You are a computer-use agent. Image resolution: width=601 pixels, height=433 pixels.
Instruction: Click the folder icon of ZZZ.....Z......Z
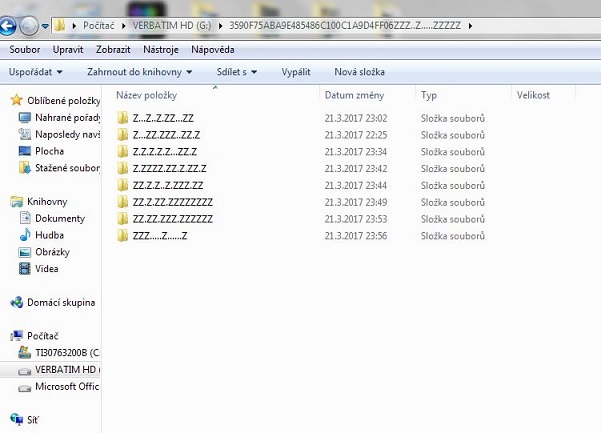[x=123, y=236]
